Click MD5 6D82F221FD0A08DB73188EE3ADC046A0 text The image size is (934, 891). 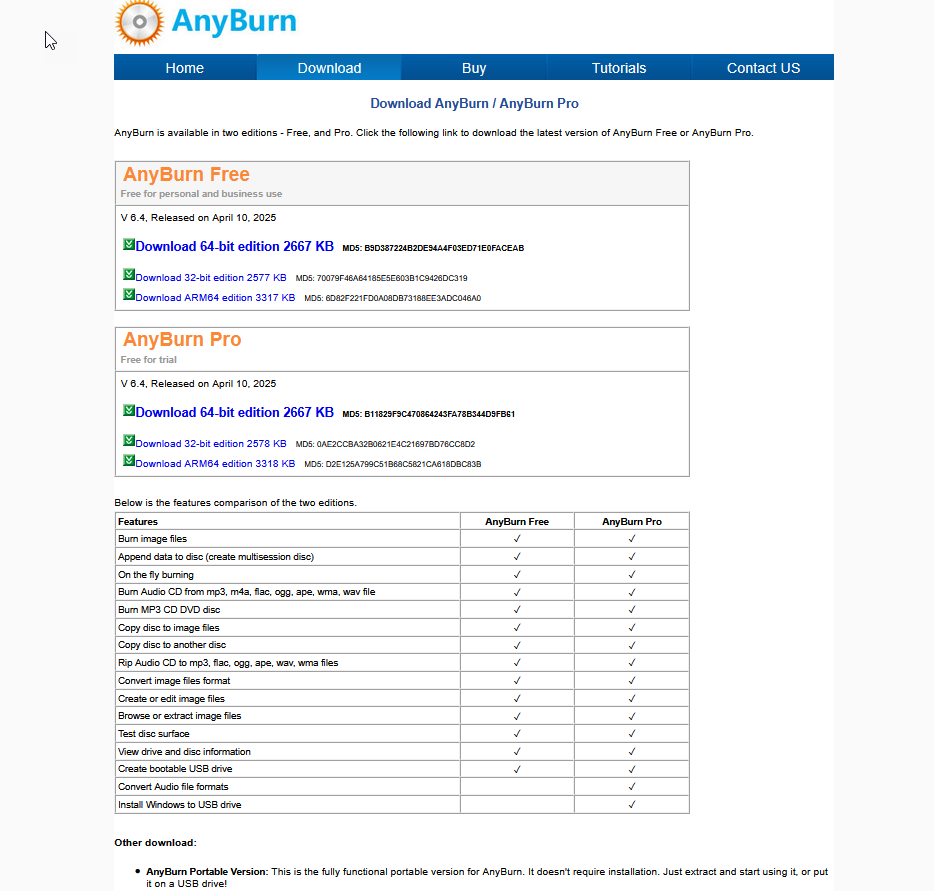(393, 298)
